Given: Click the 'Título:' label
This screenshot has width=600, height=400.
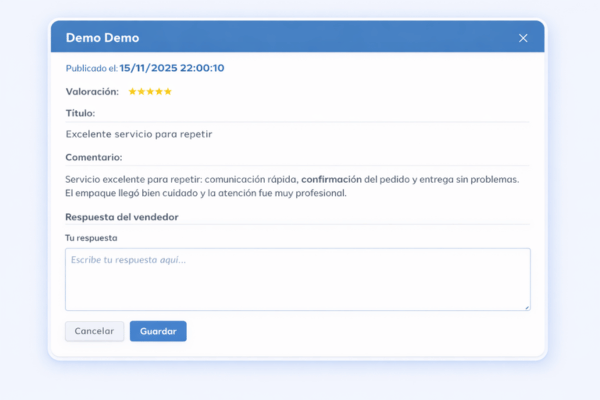Looking at the screenshot, I should pos(80,113).
